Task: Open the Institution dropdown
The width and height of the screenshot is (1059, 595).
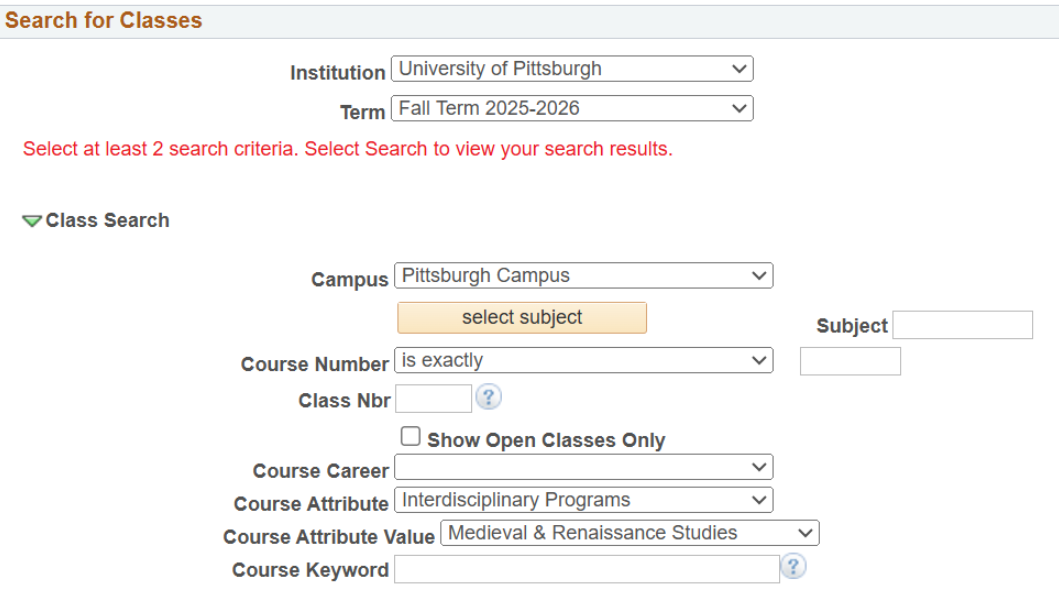Action: pos(571,69)
